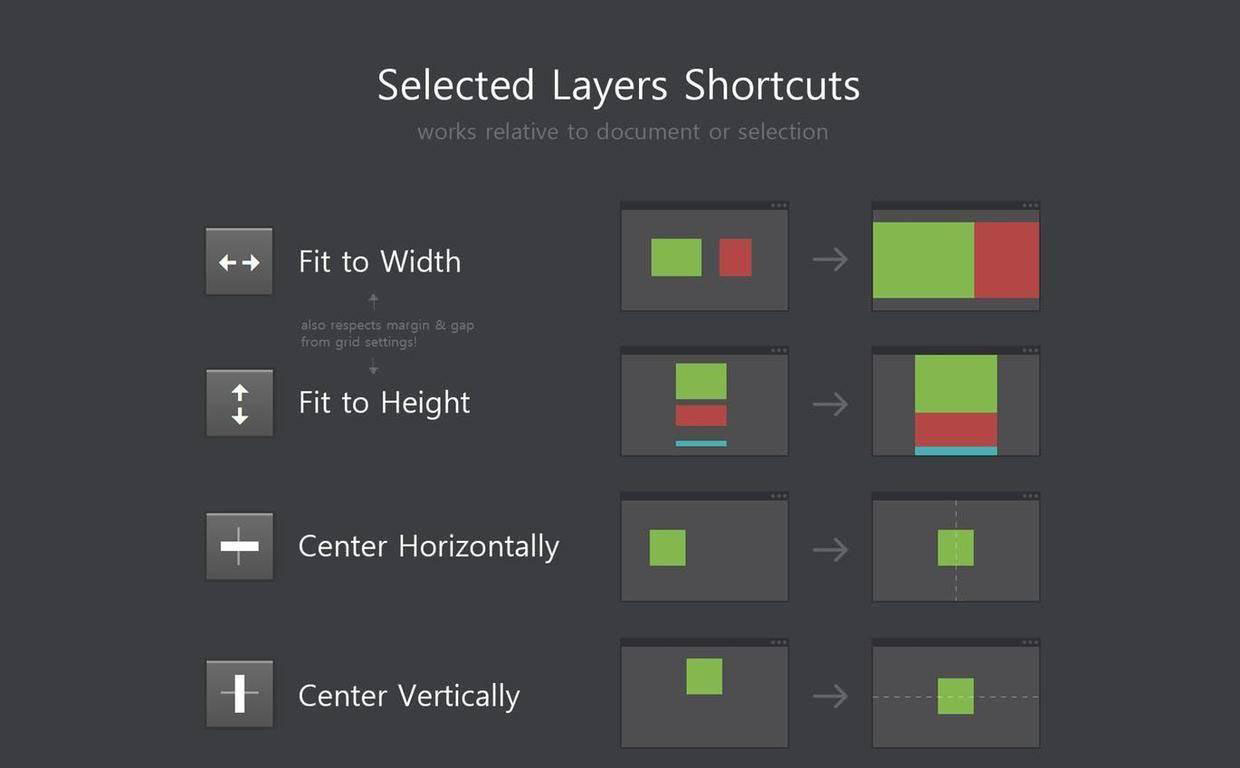Click the "Center Vertically" text label
The image size is (1240, 768).
[x=409, y=696]
